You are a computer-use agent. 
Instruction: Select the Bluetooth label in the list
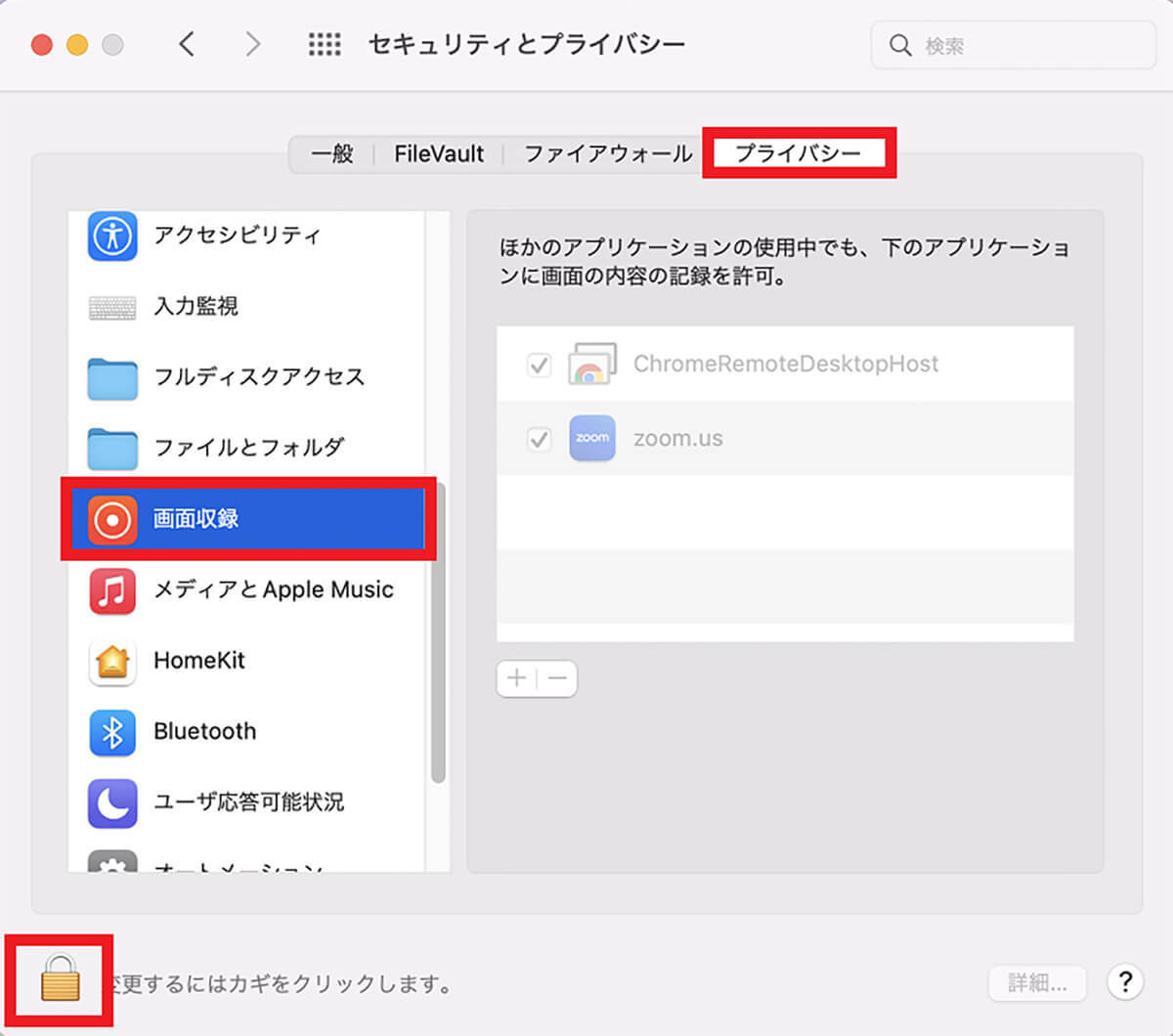point(205,731)
